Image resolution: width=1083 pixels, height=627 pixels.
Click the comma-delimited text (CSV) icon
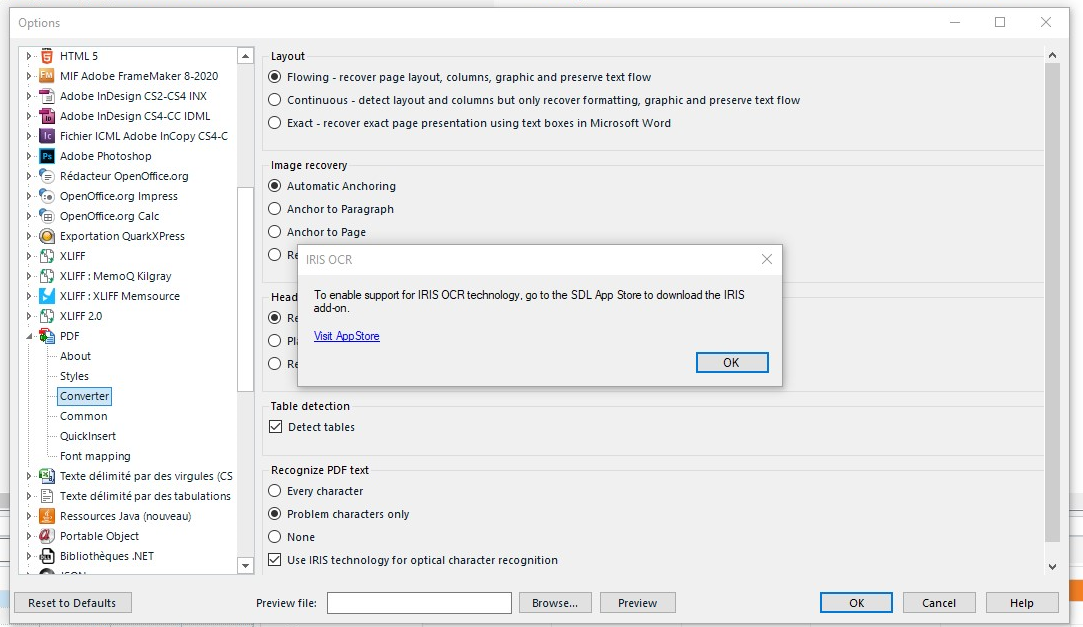tap(47, 476)
